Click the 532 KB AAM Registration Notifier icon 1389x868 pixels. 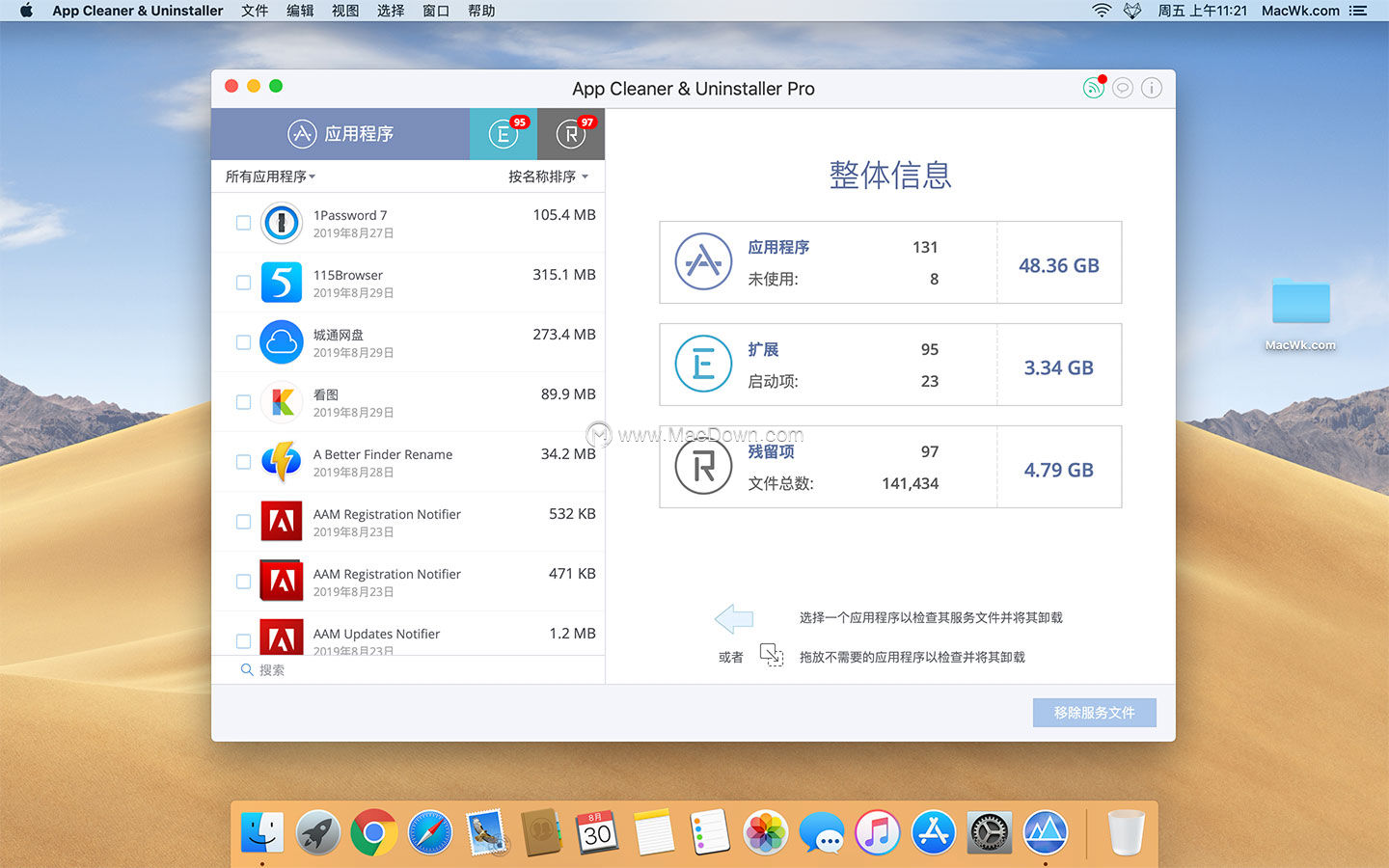point(282,522)
